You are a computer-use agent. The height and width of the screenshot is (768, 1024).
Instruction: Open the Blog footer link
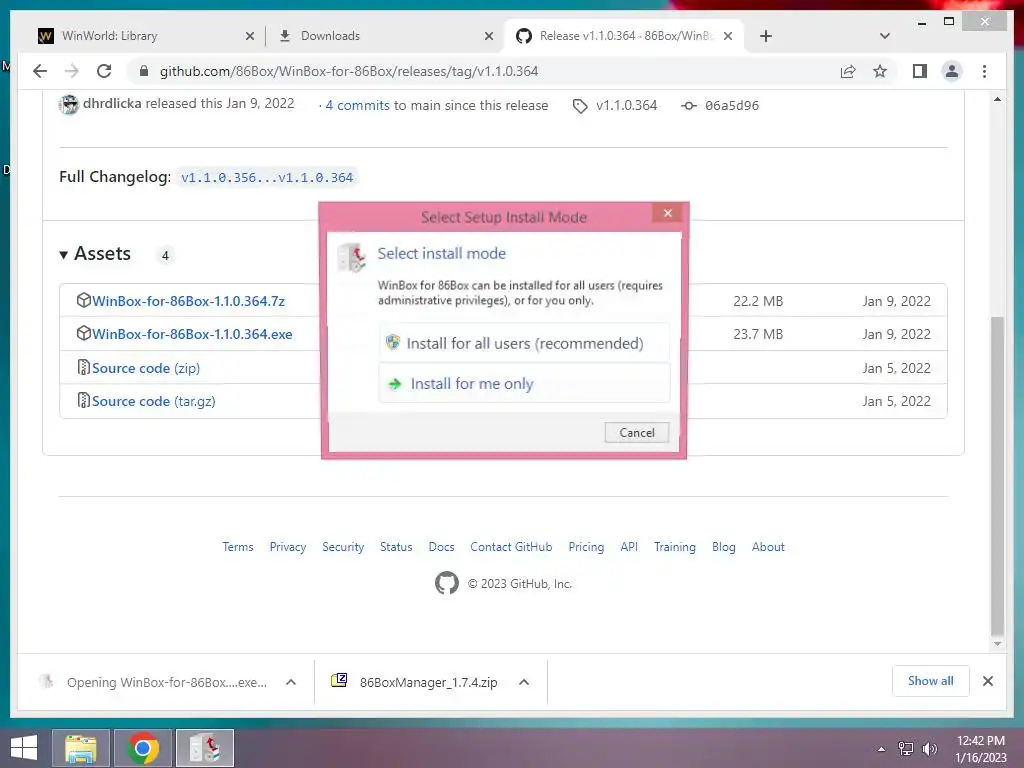[x=724, y=547]
